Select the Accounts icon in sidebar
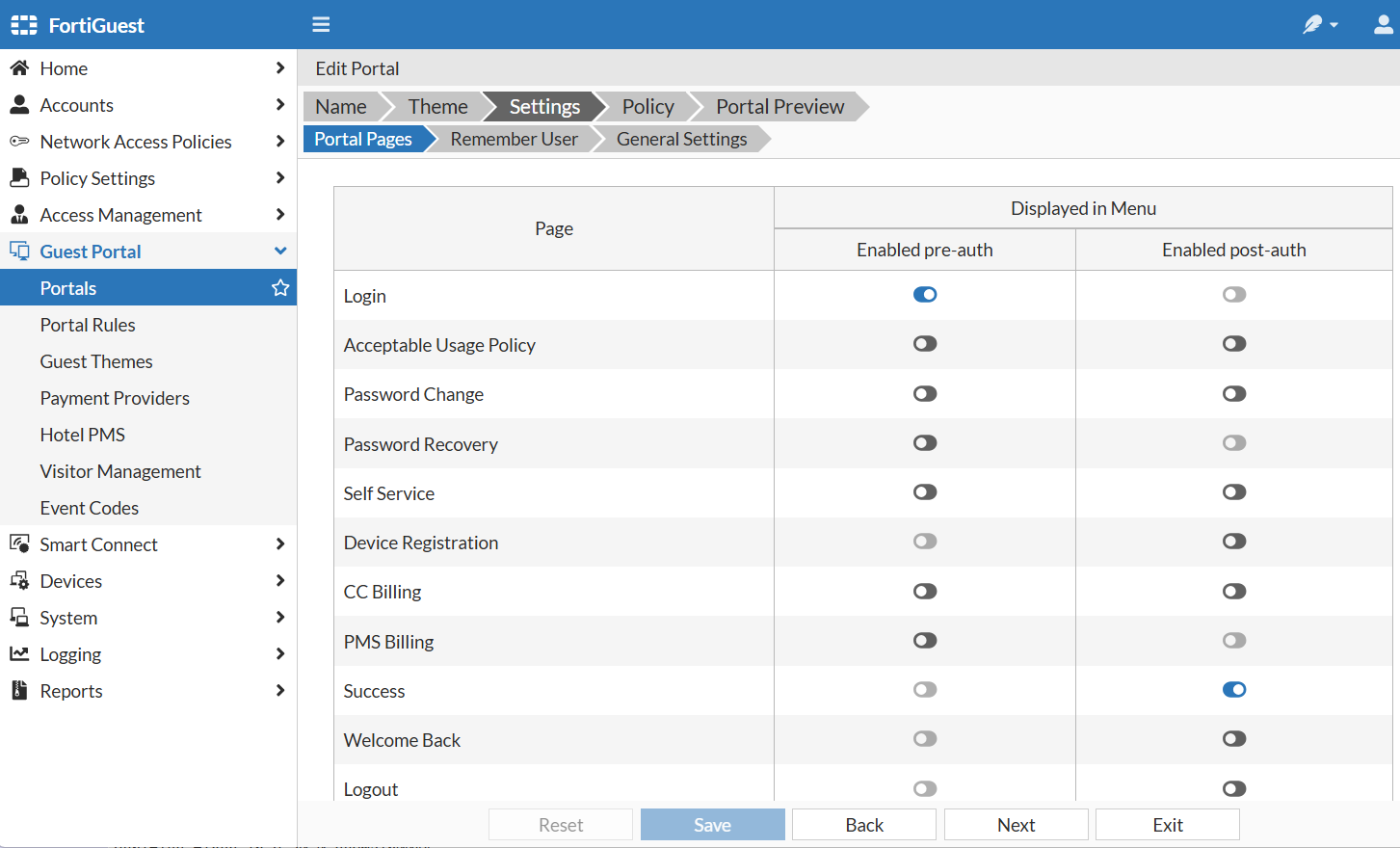This screenshot has width=1400, height=848. tap(20, 104)
